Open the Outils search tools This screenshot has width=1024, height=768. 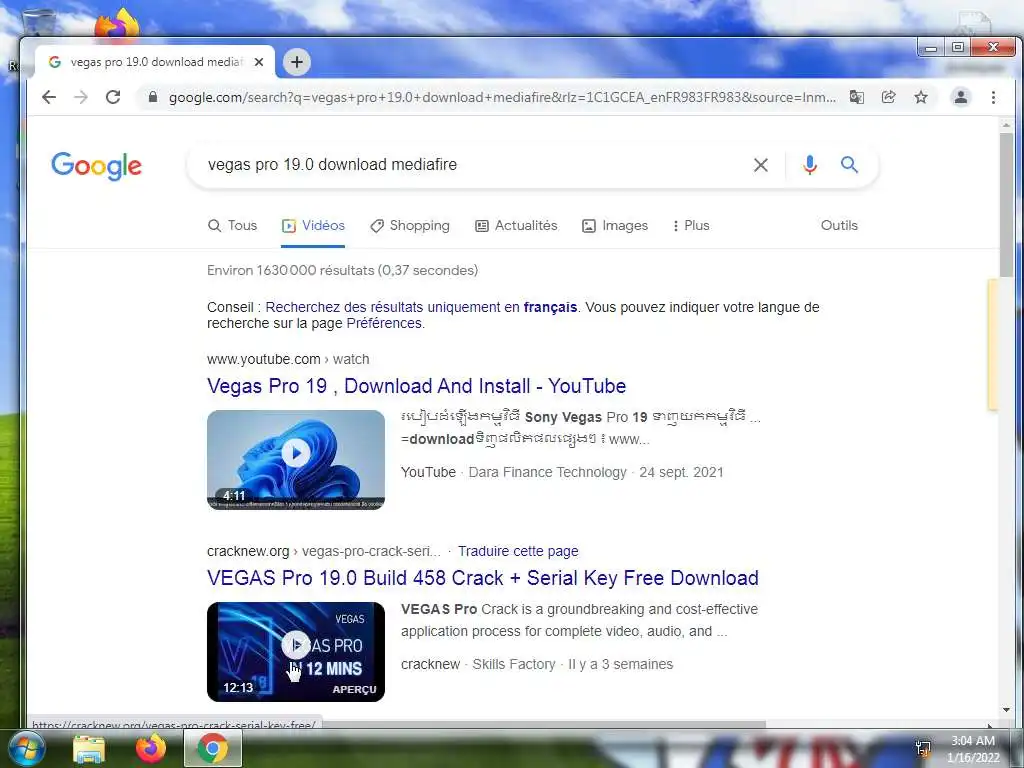coord(839,225)
